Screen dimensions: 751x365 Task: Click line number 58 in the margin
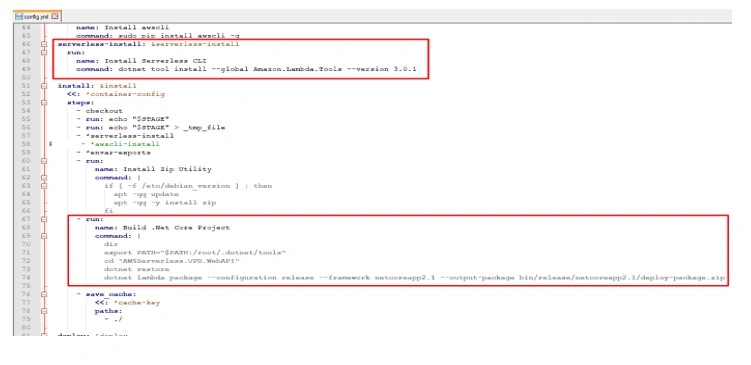point(26,144)
